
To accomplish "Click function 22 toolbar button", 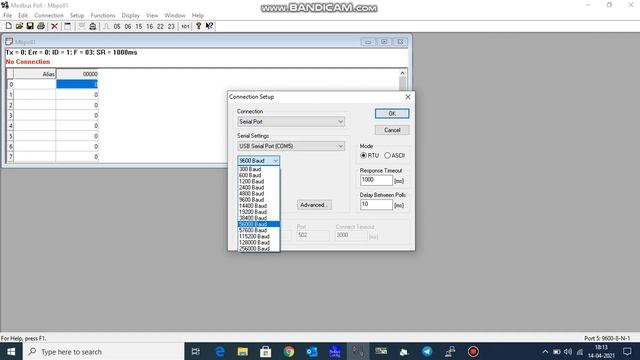I will (160, 26).
